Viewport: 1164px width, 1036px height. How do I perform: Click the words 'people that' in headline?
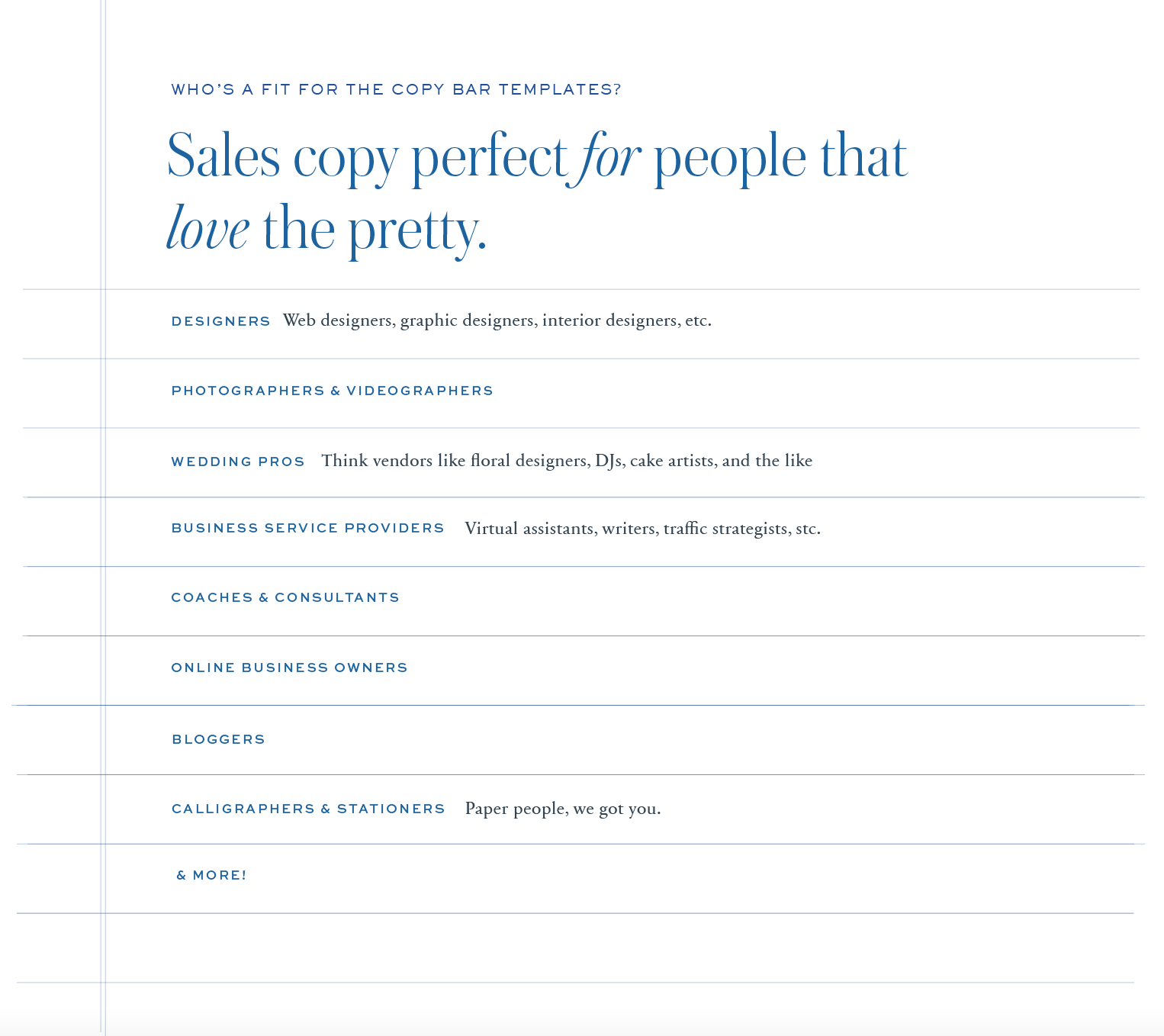click(781, 157)
